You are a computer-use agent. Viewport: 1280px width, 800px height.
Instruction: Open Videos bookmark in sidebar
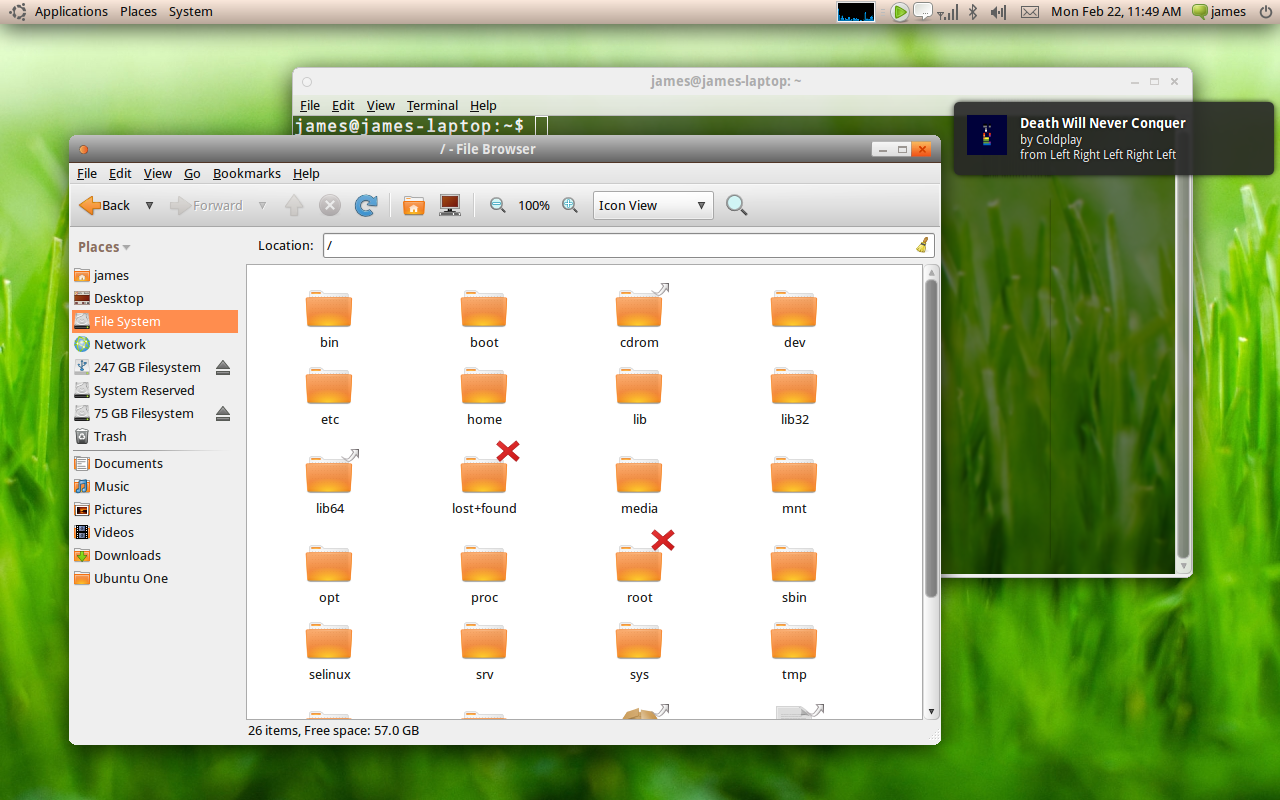pos(154,532)
